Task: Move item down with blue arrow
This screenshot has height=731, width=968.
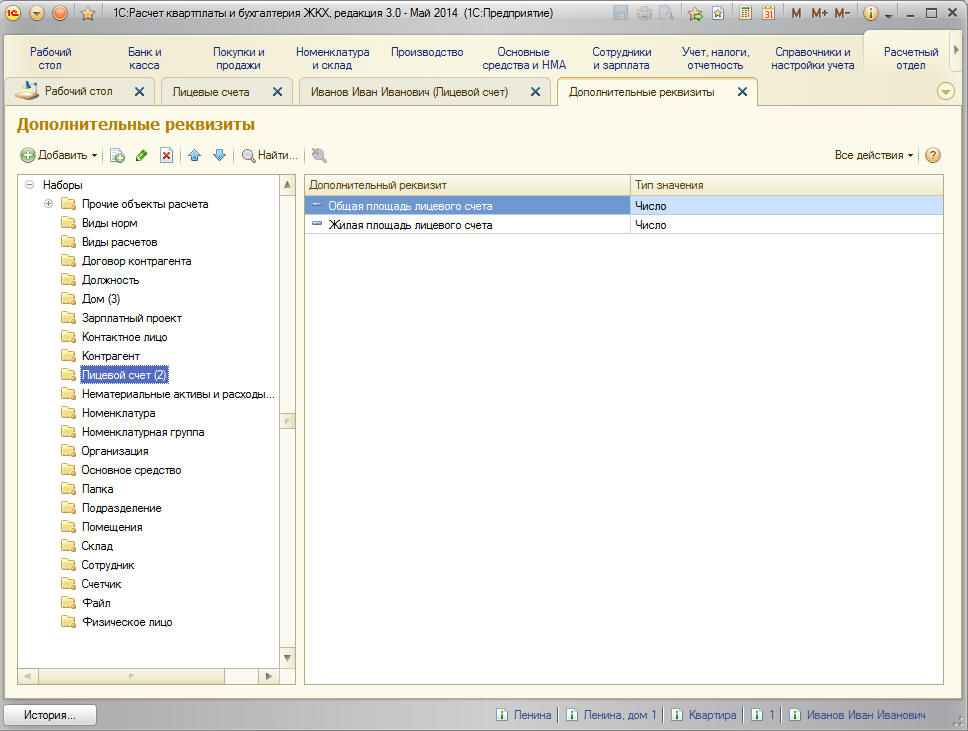Action: point(219,156)
